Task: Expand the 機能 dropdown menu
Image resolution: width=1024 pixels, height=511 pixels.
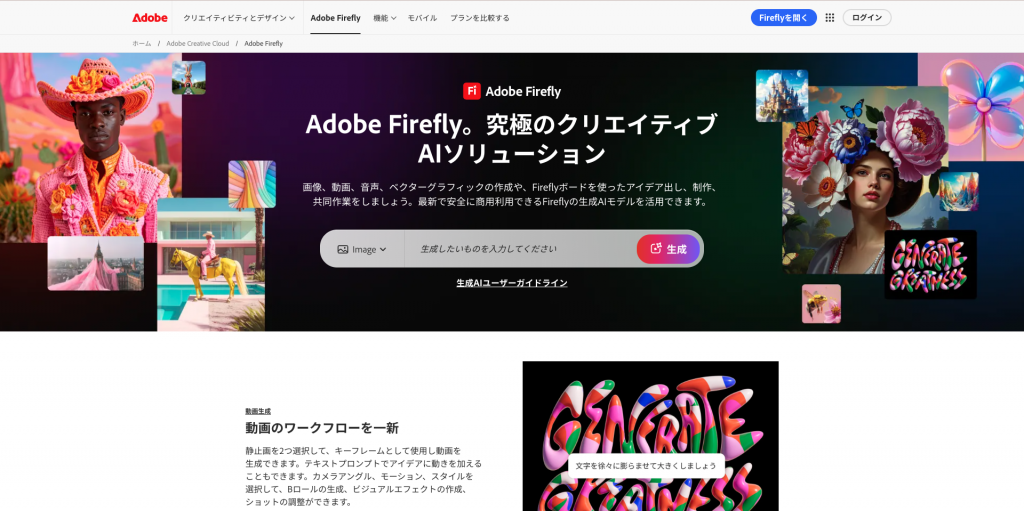Action: tap(385, 18)
